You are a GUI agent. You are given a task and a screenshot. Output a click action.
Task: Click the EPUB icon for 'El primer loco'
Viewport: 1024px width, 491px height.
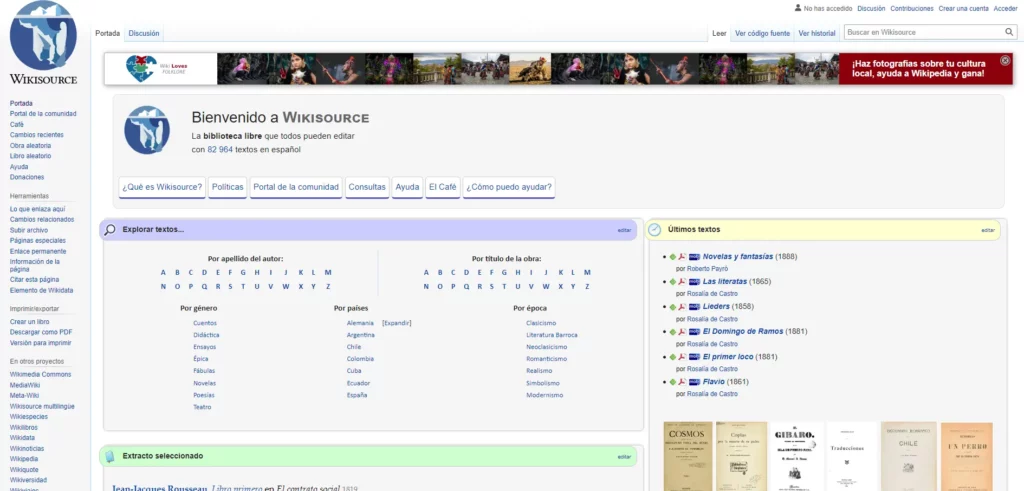click(694, 357)
